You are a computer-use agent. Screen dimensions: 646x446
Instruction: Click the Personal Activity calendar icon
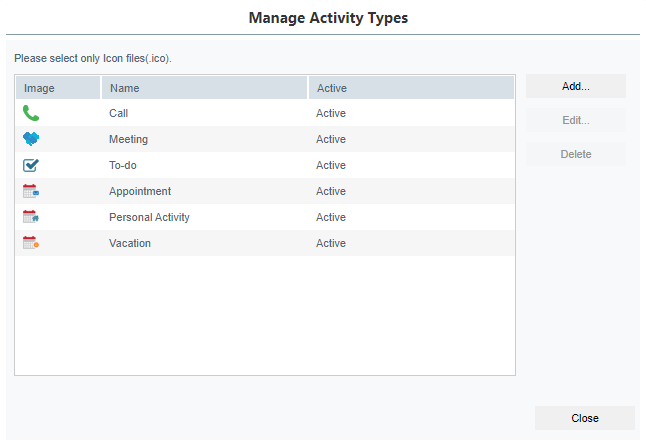click(31, 217)
